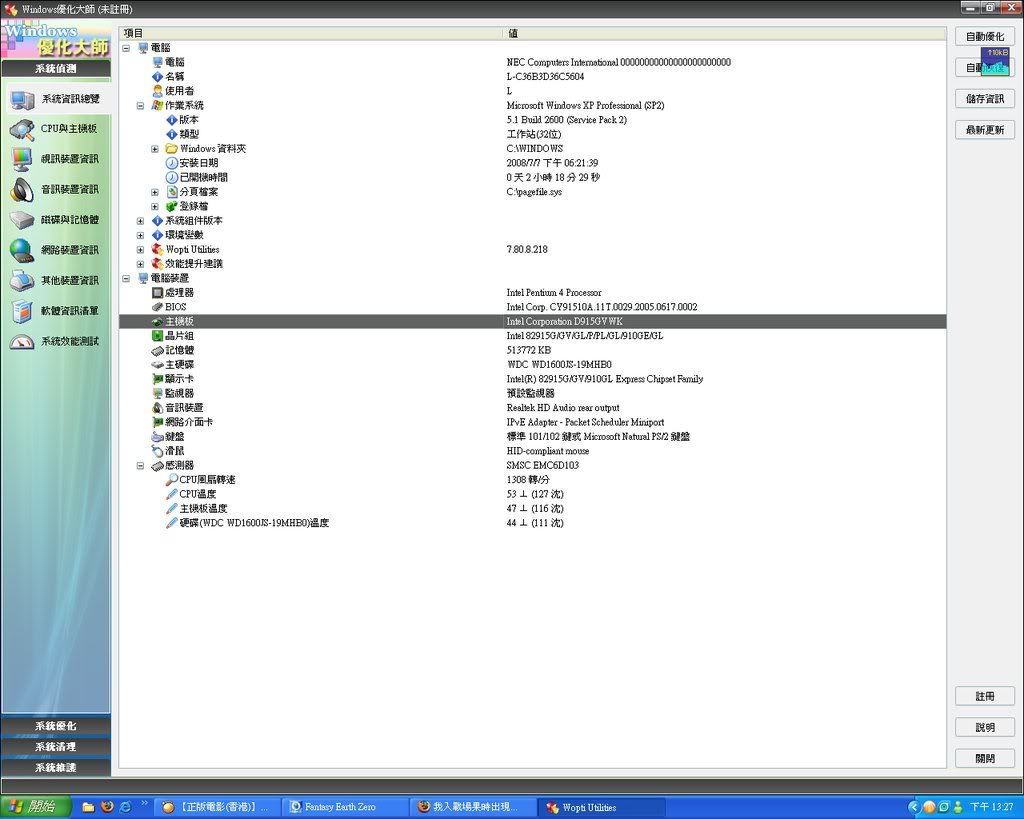Select the 主硬碟 hard drive icon
Viewport: 1024px width, 819px height.
click(x=157, y=364)
